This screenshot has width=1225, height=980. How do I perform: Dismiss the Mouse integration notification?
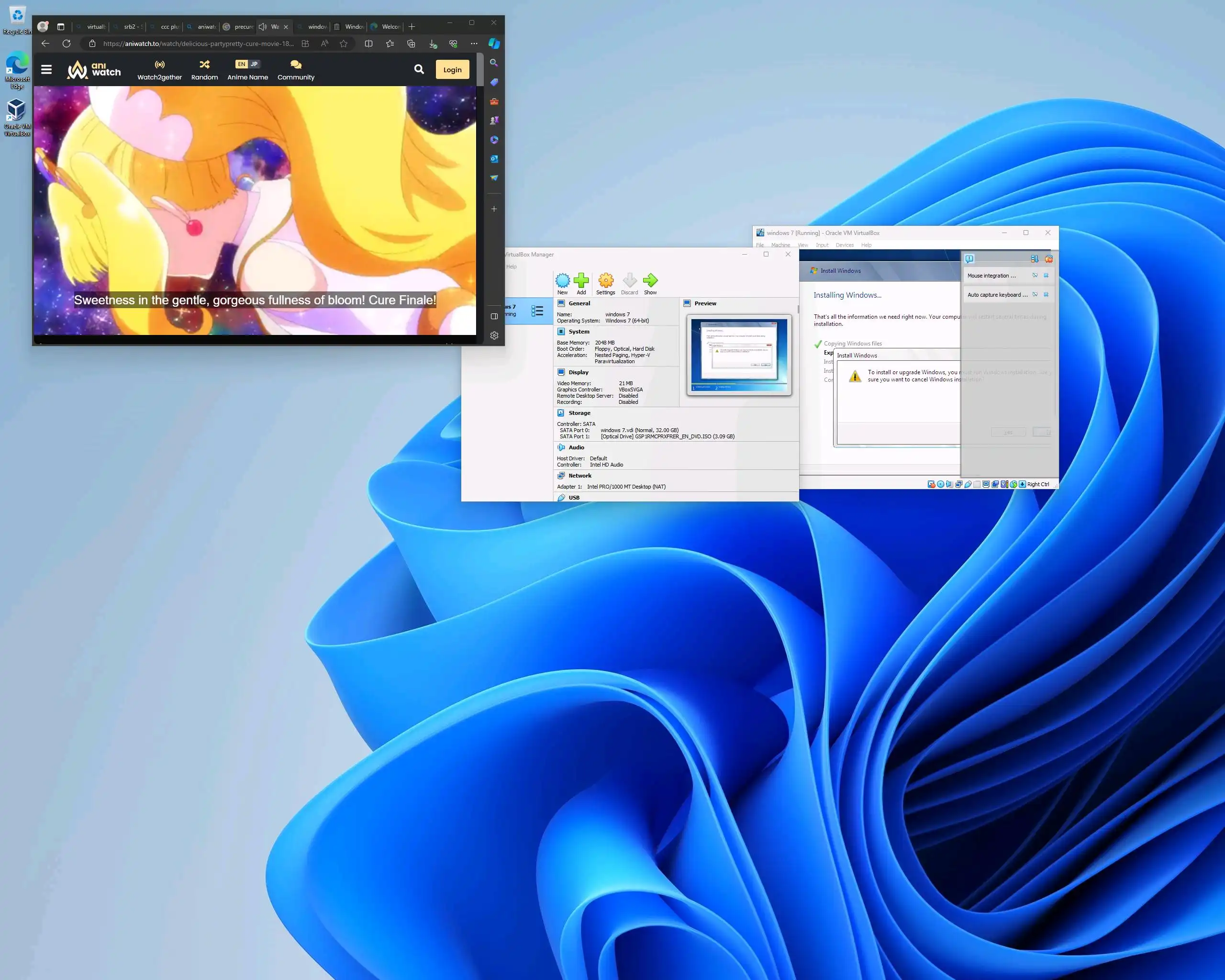point(1046,276)
